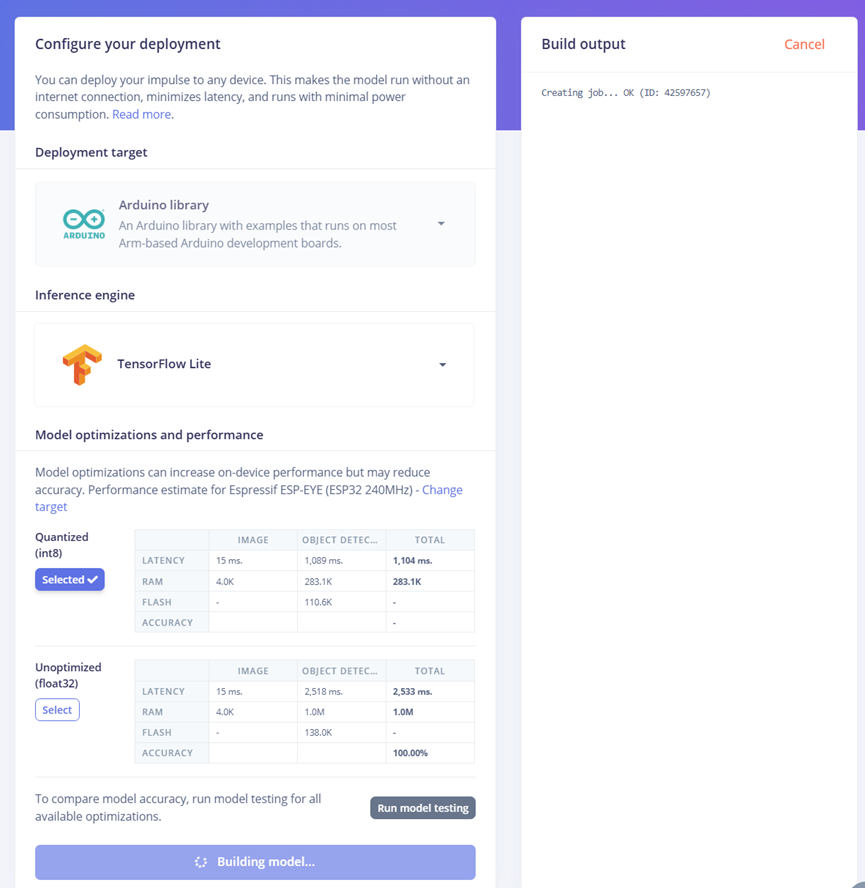Viewport: 865px width, 888px height.
Task: Open the Read more link
Action: (141, 114)
